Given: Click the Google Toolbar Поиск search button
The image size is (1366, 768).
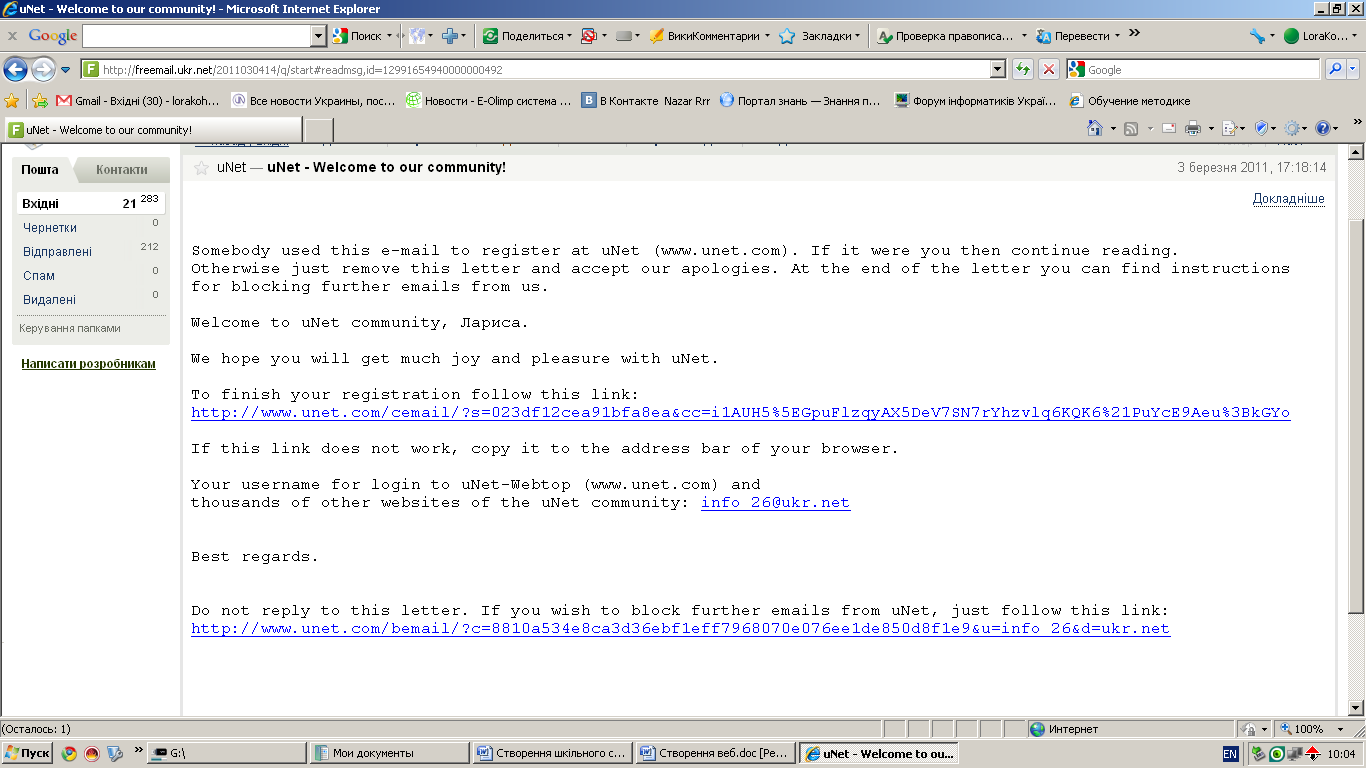Looking at the screenshot, I should click(358, 36).
